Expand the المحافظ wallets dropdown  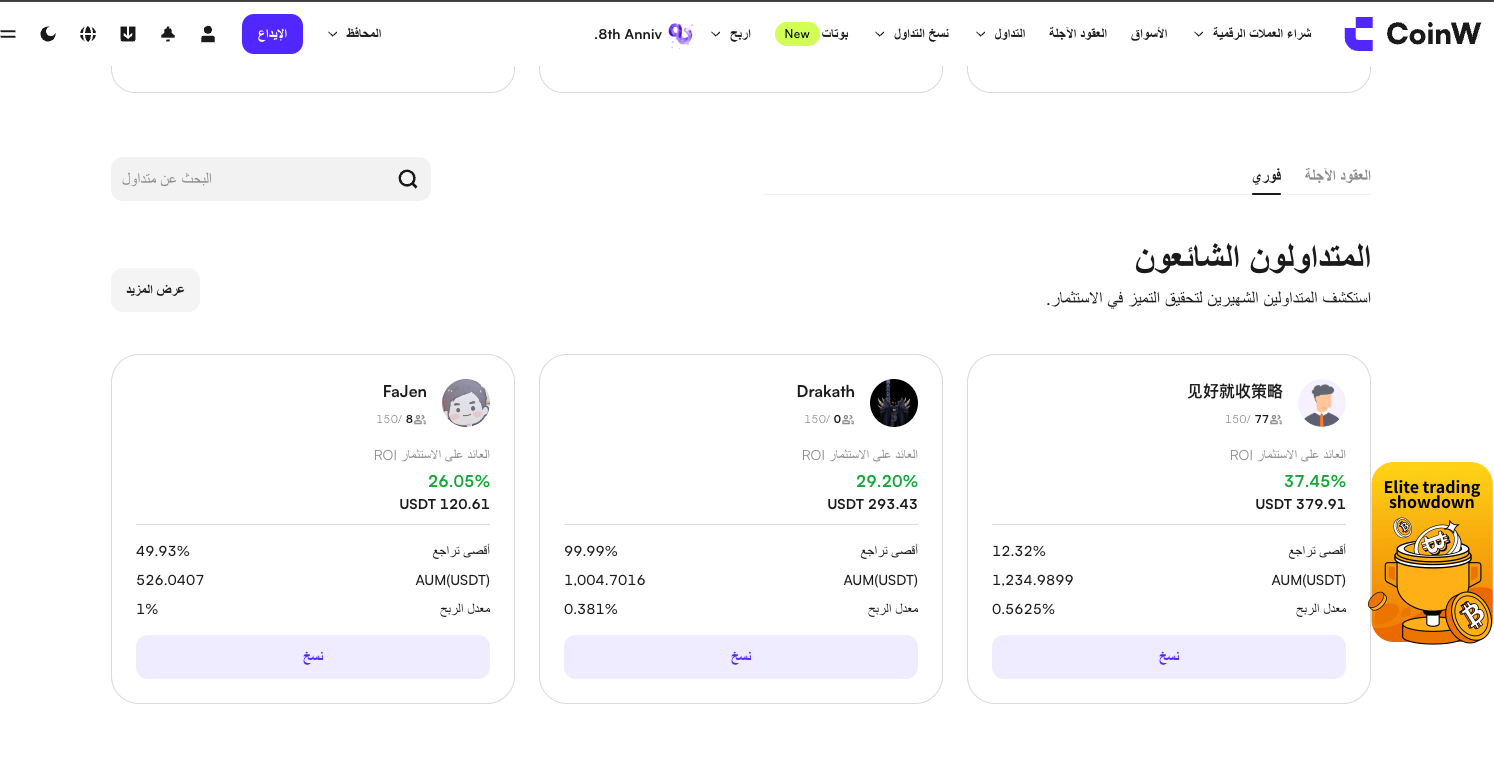pos(354,34)
